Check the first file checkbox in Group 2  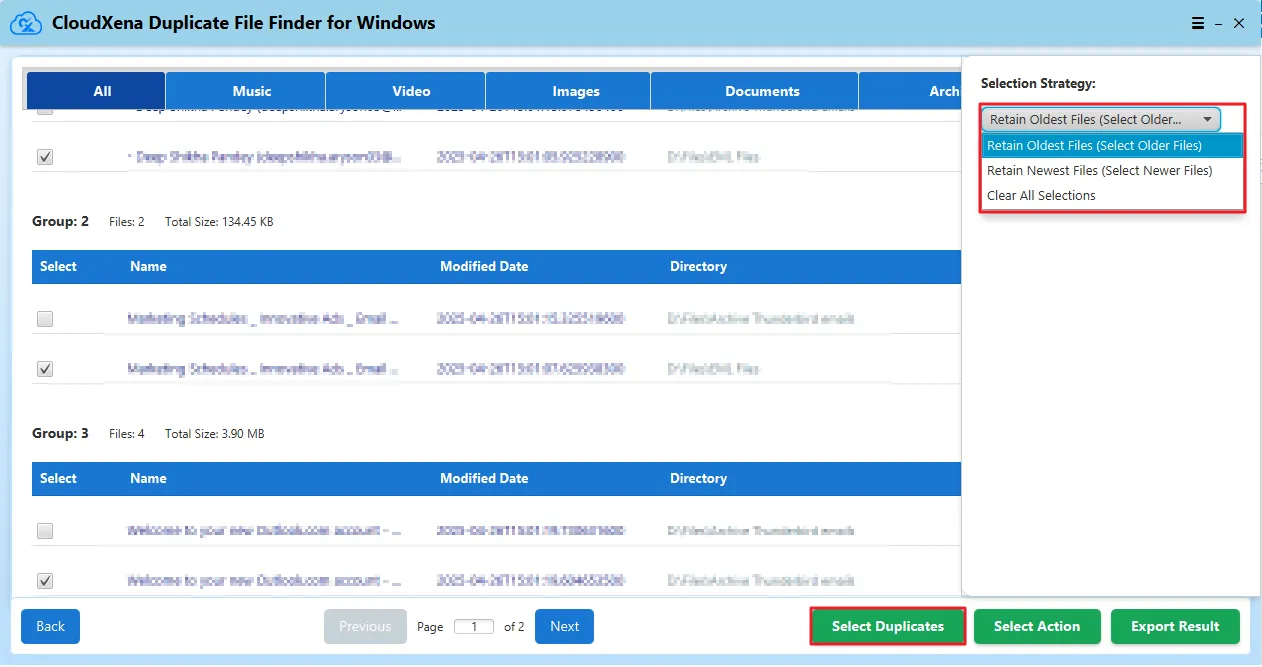tap(45, 319)
